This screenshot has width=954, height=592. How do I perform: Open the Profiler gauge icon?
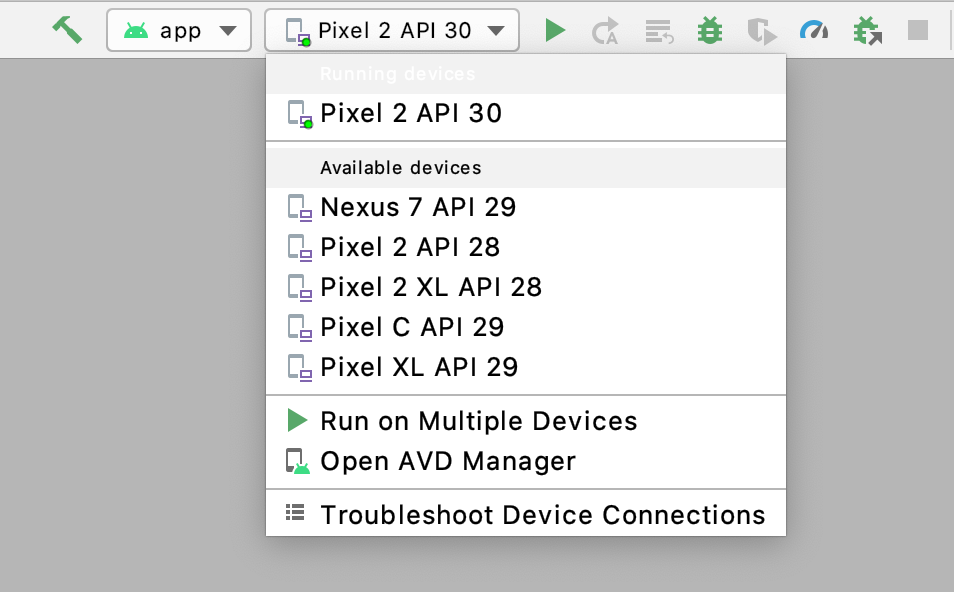point(814,30)
